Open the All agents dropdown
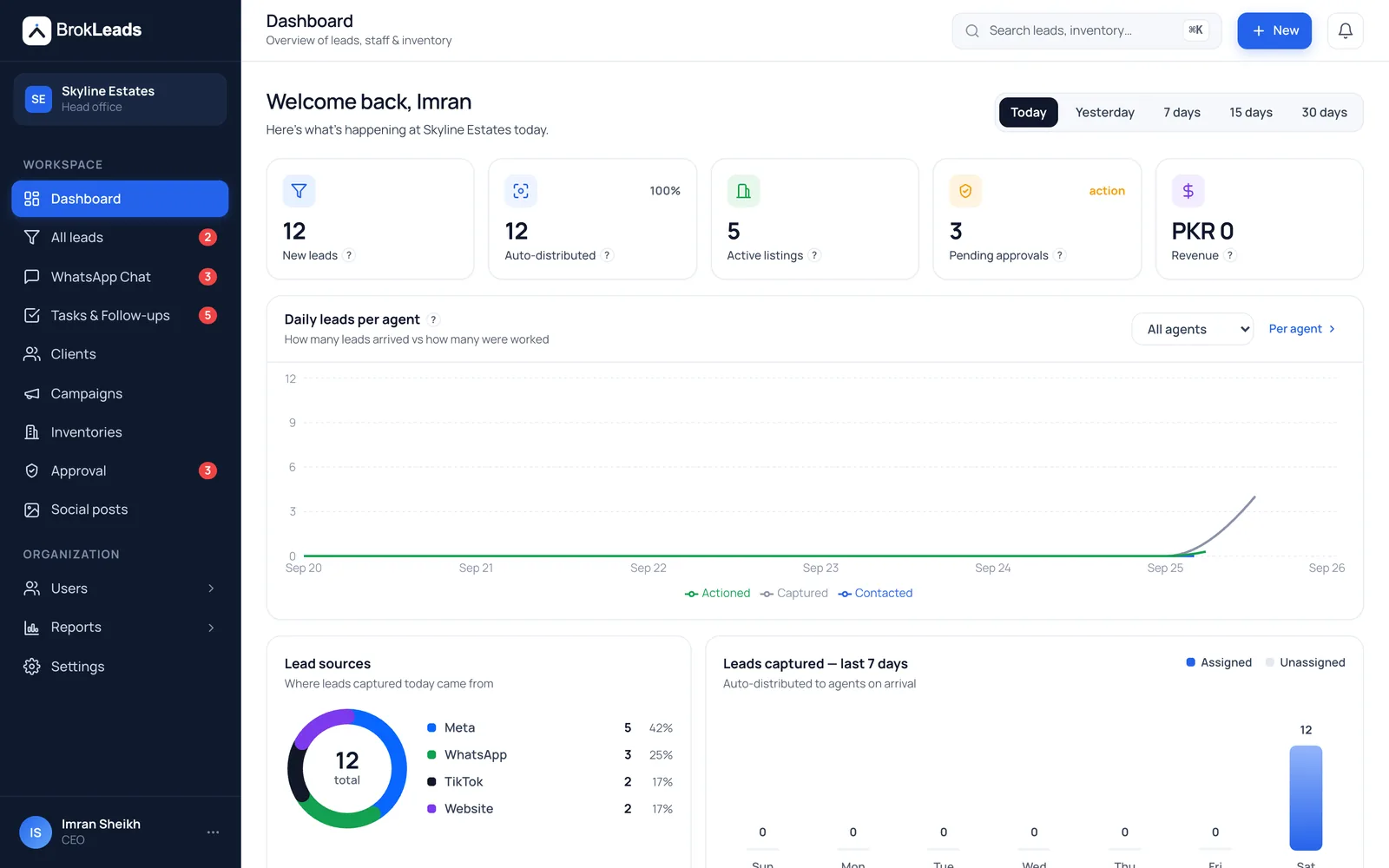This screenshot has width=1389, height=868. (x=1192, y=329)
